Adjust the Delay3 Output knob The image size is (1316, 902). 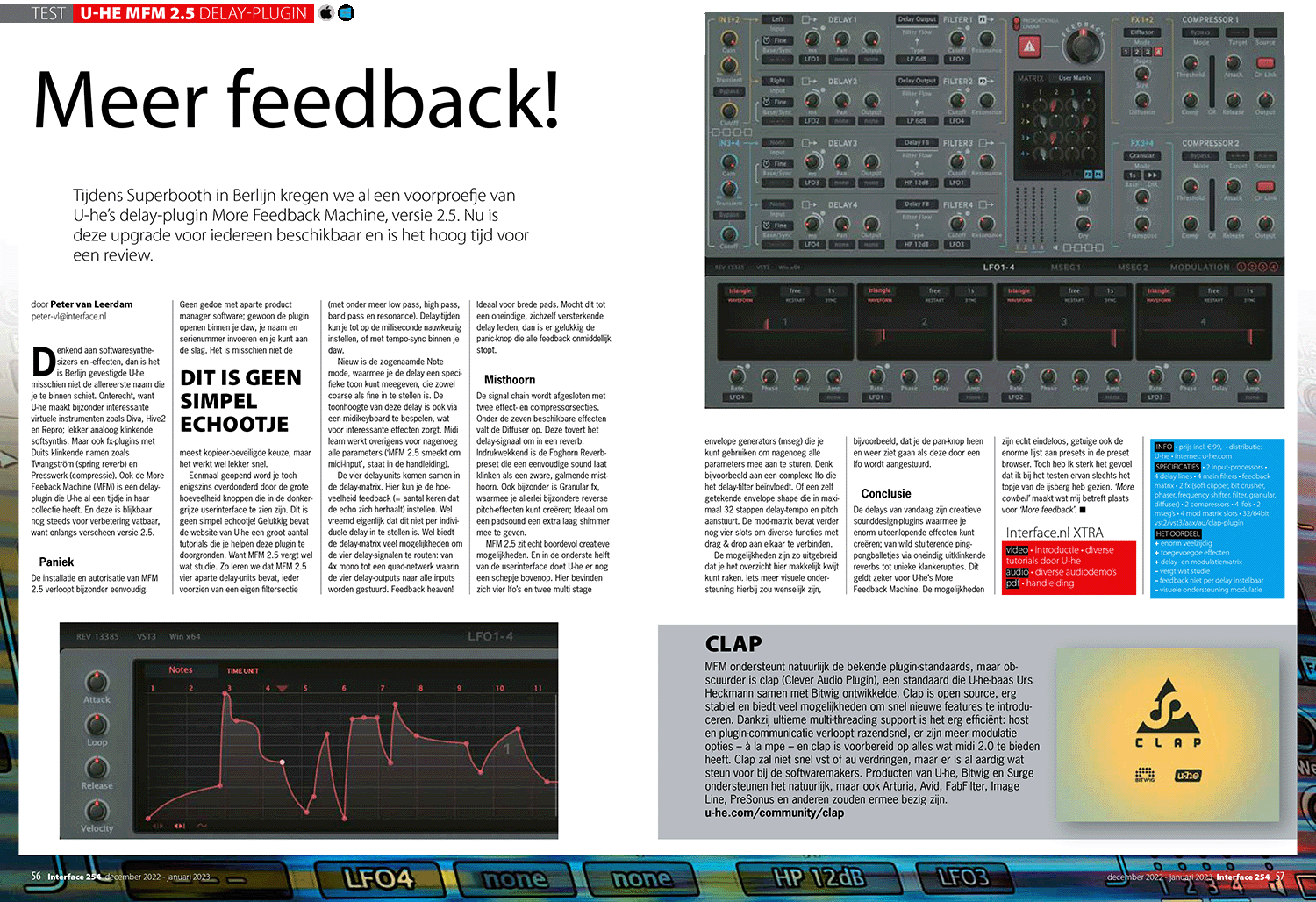tap(871, 161)
